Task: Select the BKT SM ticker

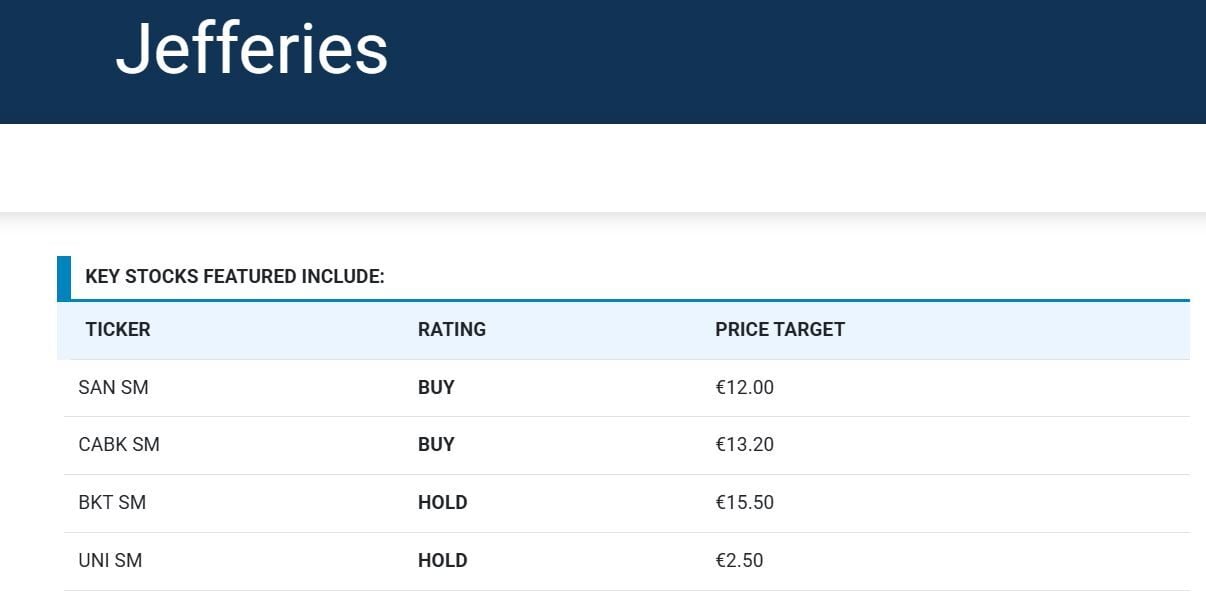Action: coord(112,503)
